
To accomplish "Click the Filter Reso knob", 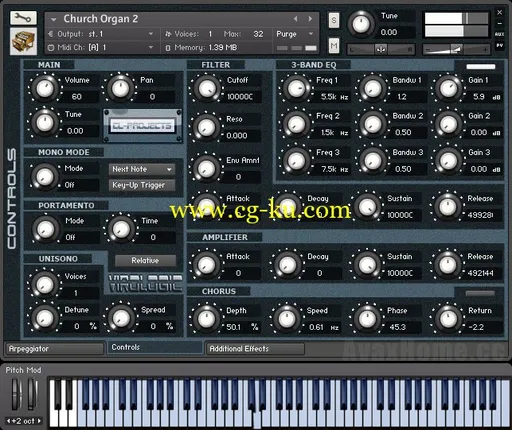I will pyautogui.click(x=206, y=127).
